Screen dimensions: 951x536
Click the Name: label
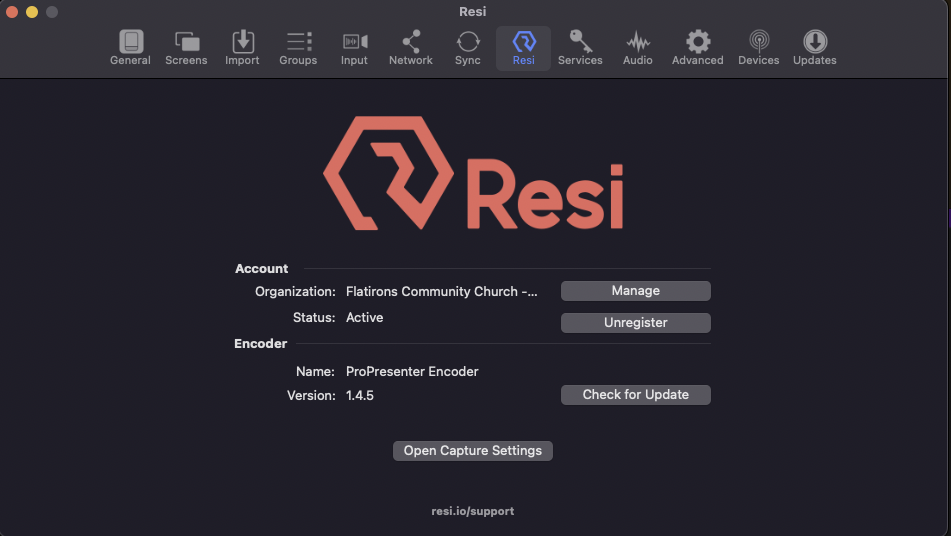(x=315, y=372)
